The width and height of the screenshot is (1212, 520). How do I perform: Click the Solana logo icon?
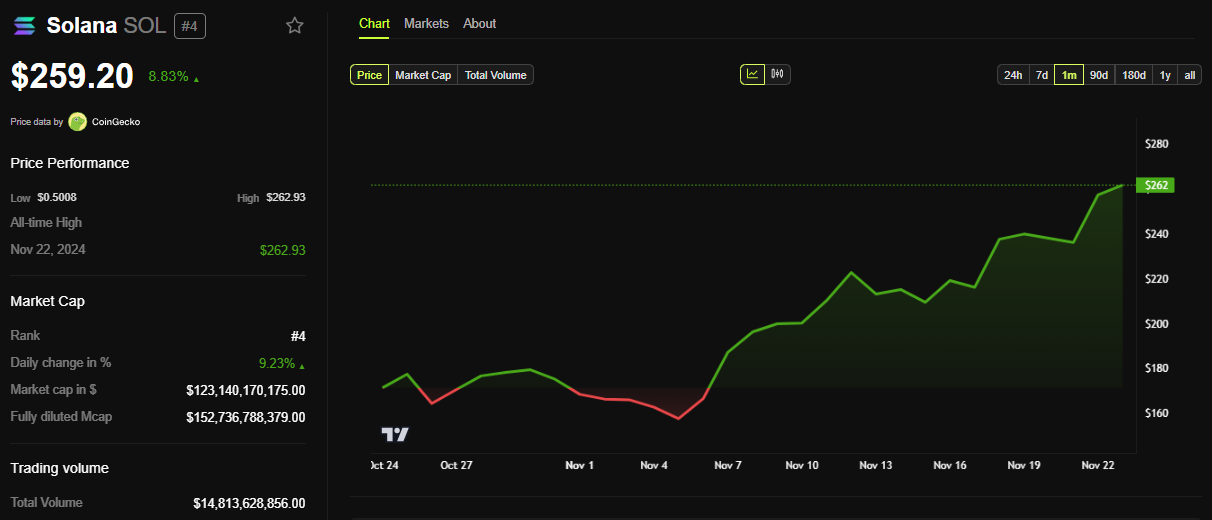click(x=24, y=26)
